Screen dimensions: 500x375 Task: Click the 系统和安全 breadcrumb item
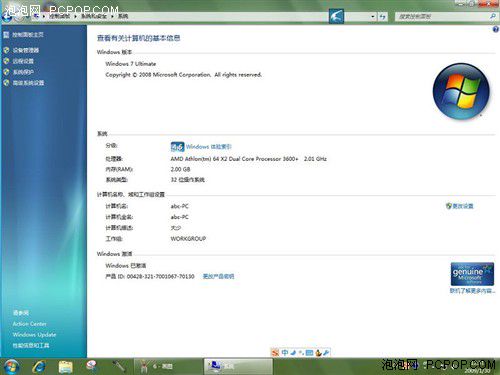[94, 16]
